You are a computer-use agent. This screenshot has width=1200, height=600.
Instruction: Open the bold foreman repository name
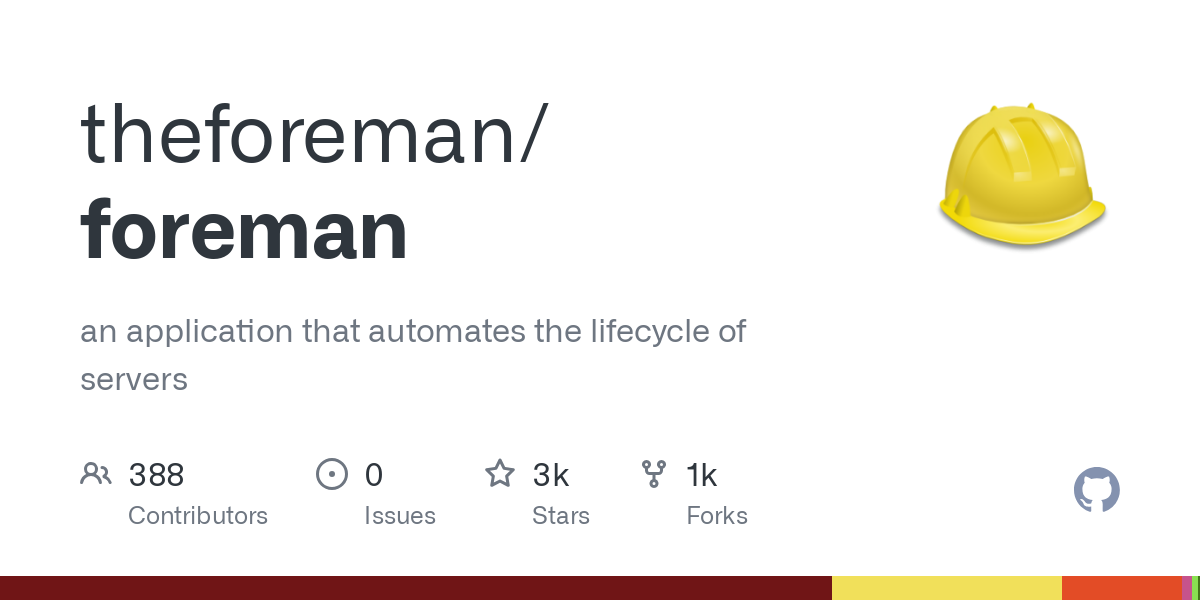pos(244,231)
